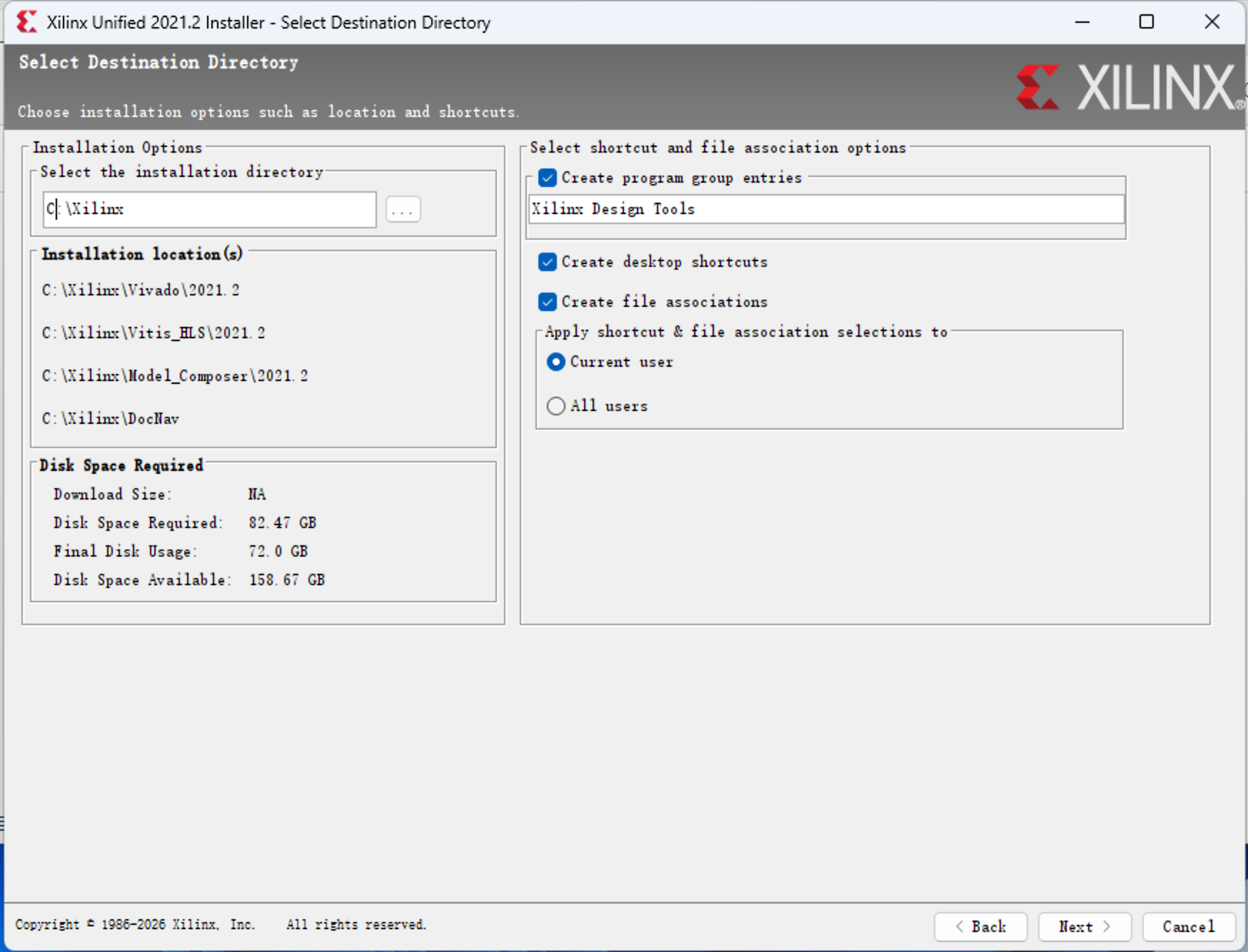This screenshot has height=952, width=1248.
Task: Toggle Create file associations checkbox
Action: pyautogui.click(x=548, y=302)
